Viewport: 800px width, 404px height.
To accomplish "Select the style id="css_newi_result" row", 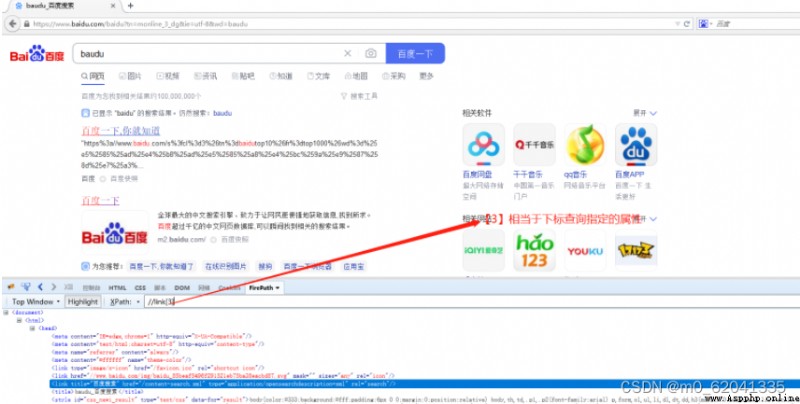I will (424, 399).
